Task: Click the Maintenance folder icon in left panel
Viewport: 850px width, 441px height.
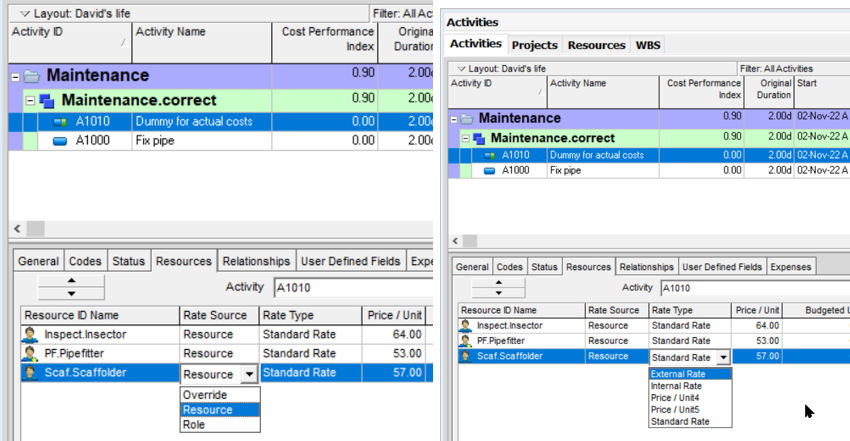Action: pos(31,76)
